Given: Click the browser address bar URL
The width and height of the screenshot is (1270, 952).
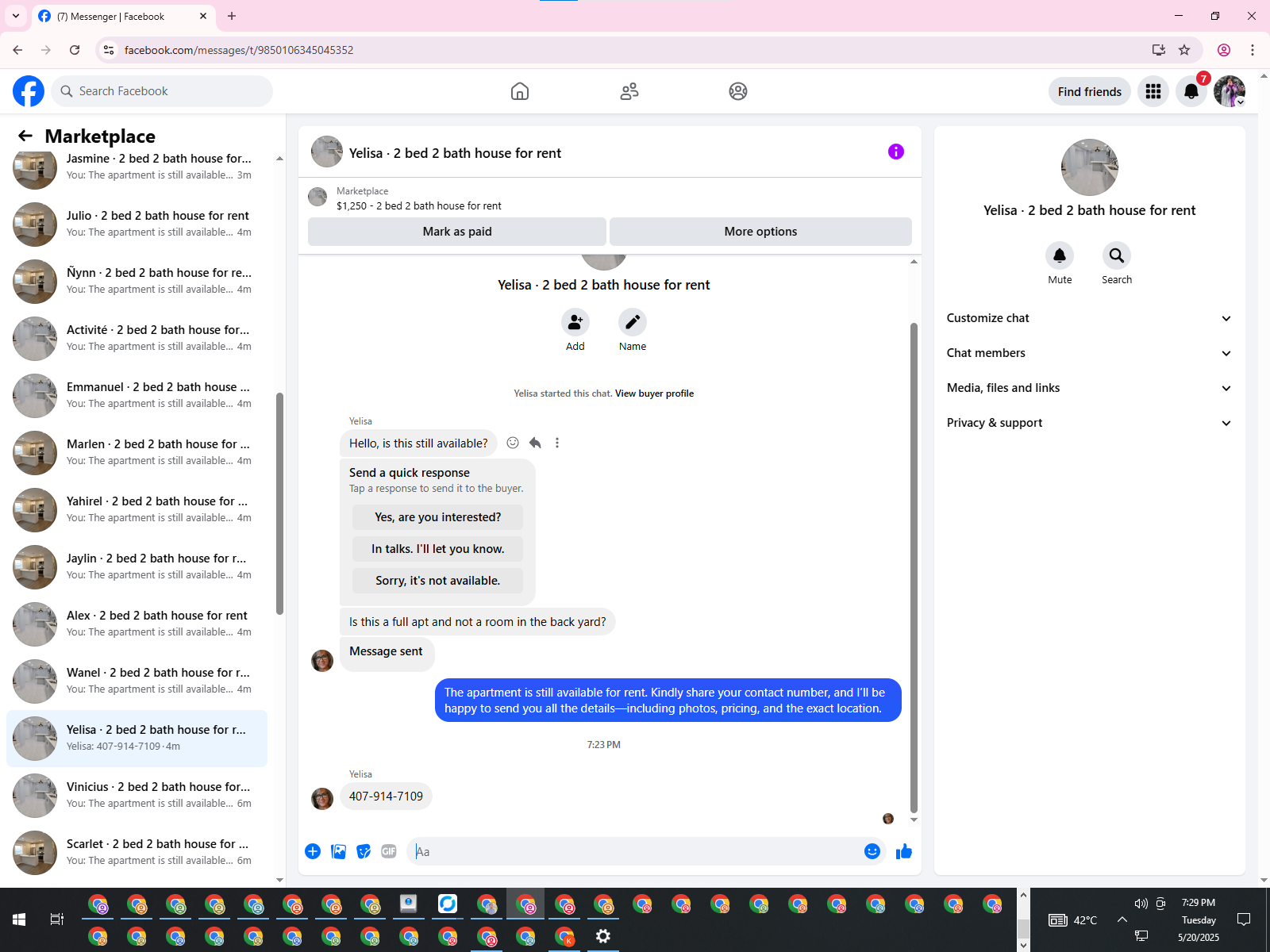Looking at the screenshot, I should [239, 50].
